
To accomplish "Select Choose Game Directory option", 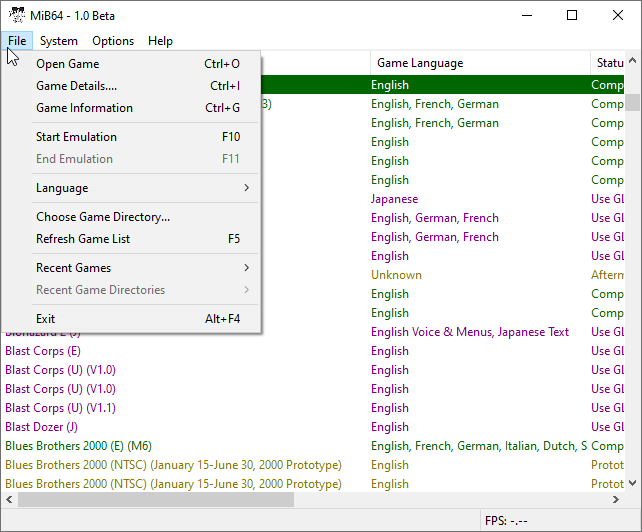I will pos(103,217).
